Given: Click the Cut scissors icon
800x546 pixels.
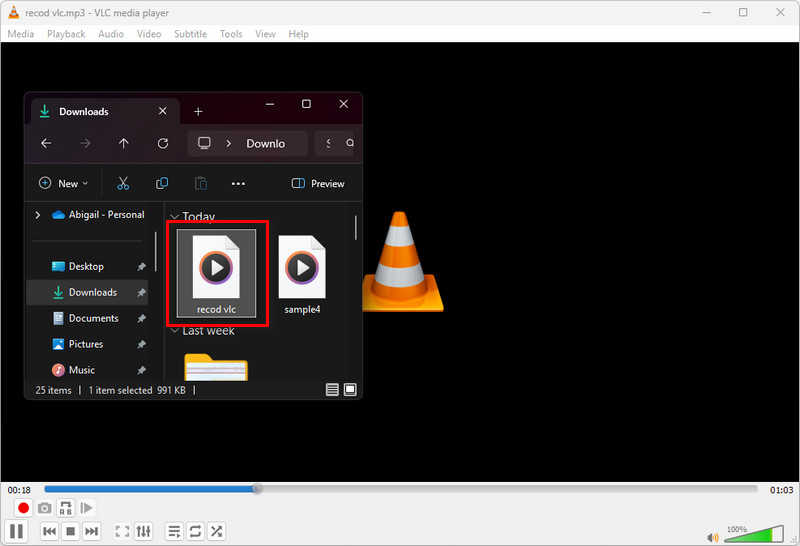Looking at the screenshot, I should pyautogui.click(x=123, y=183).
